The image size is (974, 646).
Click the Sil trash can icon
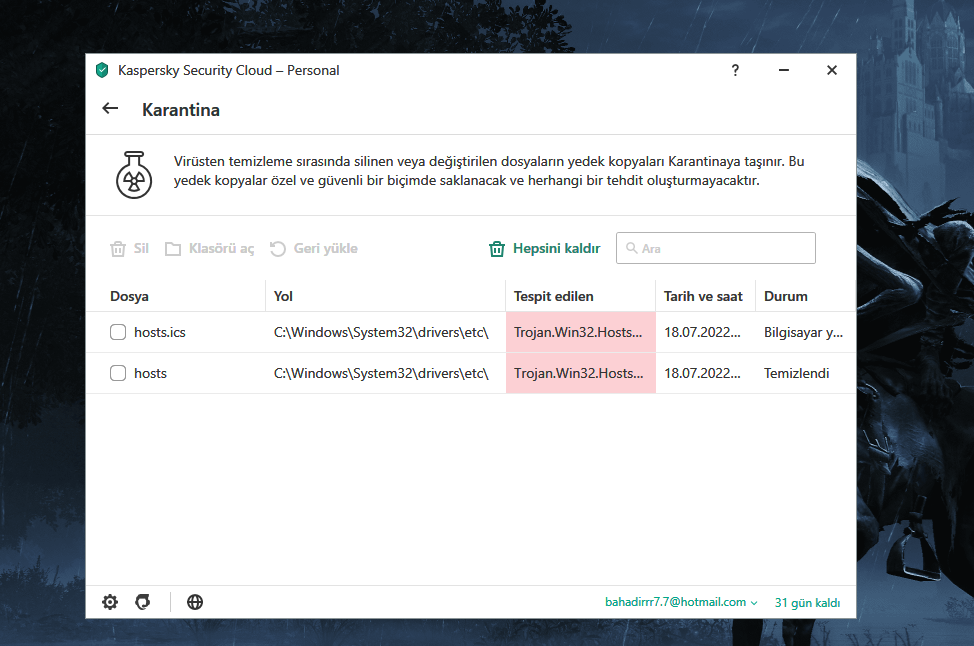pos(117,248)
